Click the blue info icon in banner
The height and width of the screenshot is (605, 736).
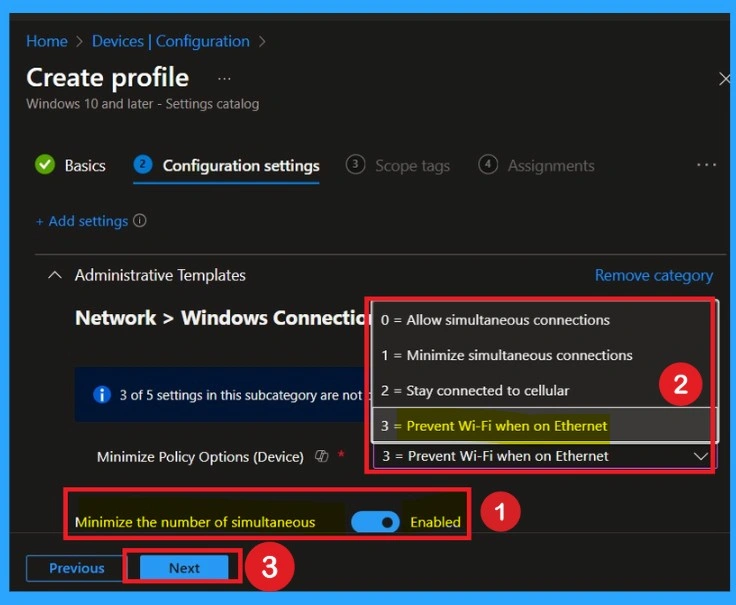(x=102, y=395)
